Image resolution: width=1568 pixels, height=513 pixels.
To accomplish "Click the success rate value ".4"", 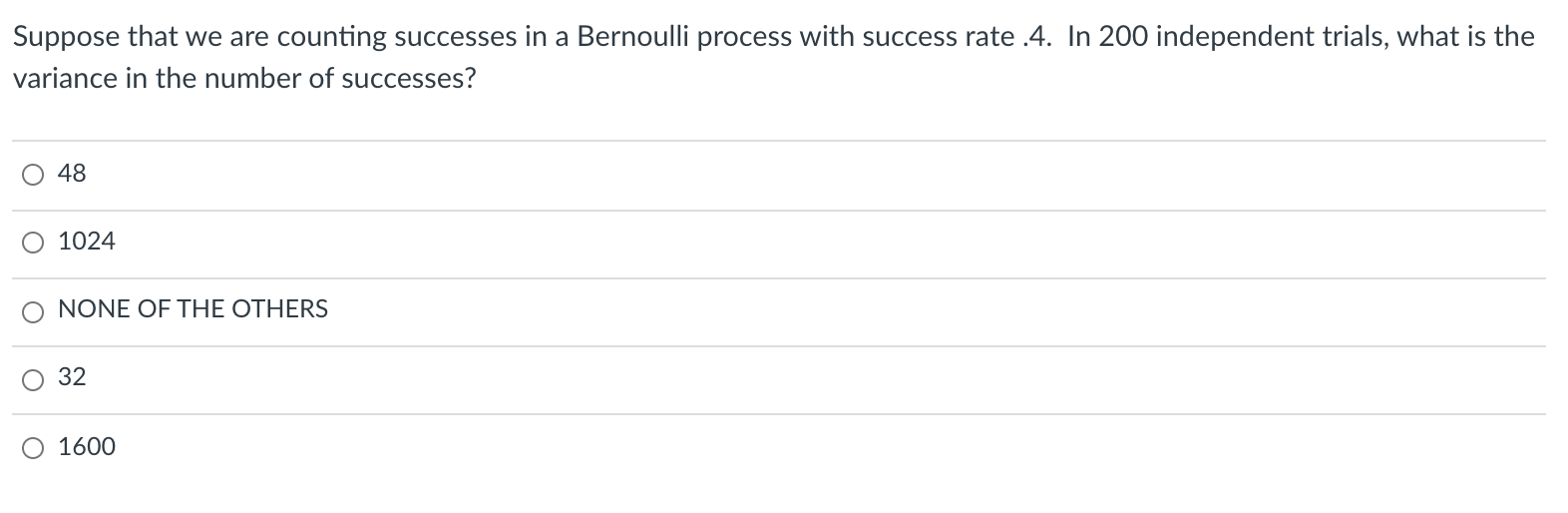I will click(x=1034, y=37).
